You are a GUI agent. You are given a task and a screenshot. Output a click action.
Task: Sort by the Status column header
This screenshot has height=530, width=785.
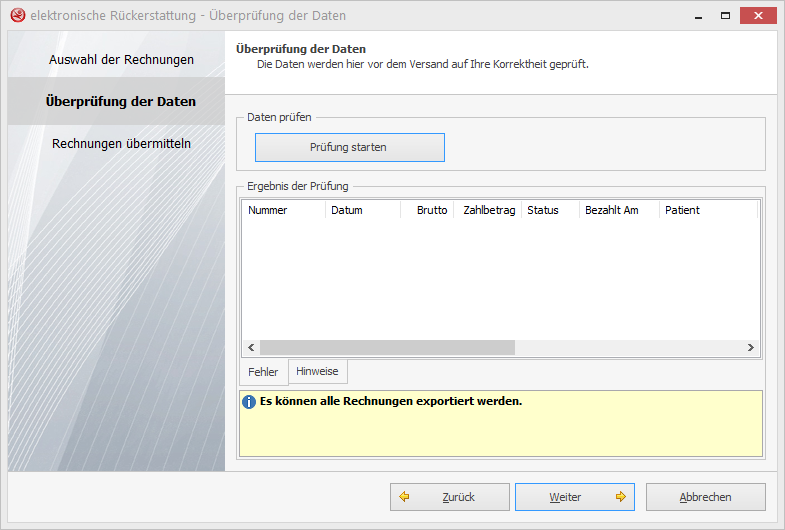point(550,210)
